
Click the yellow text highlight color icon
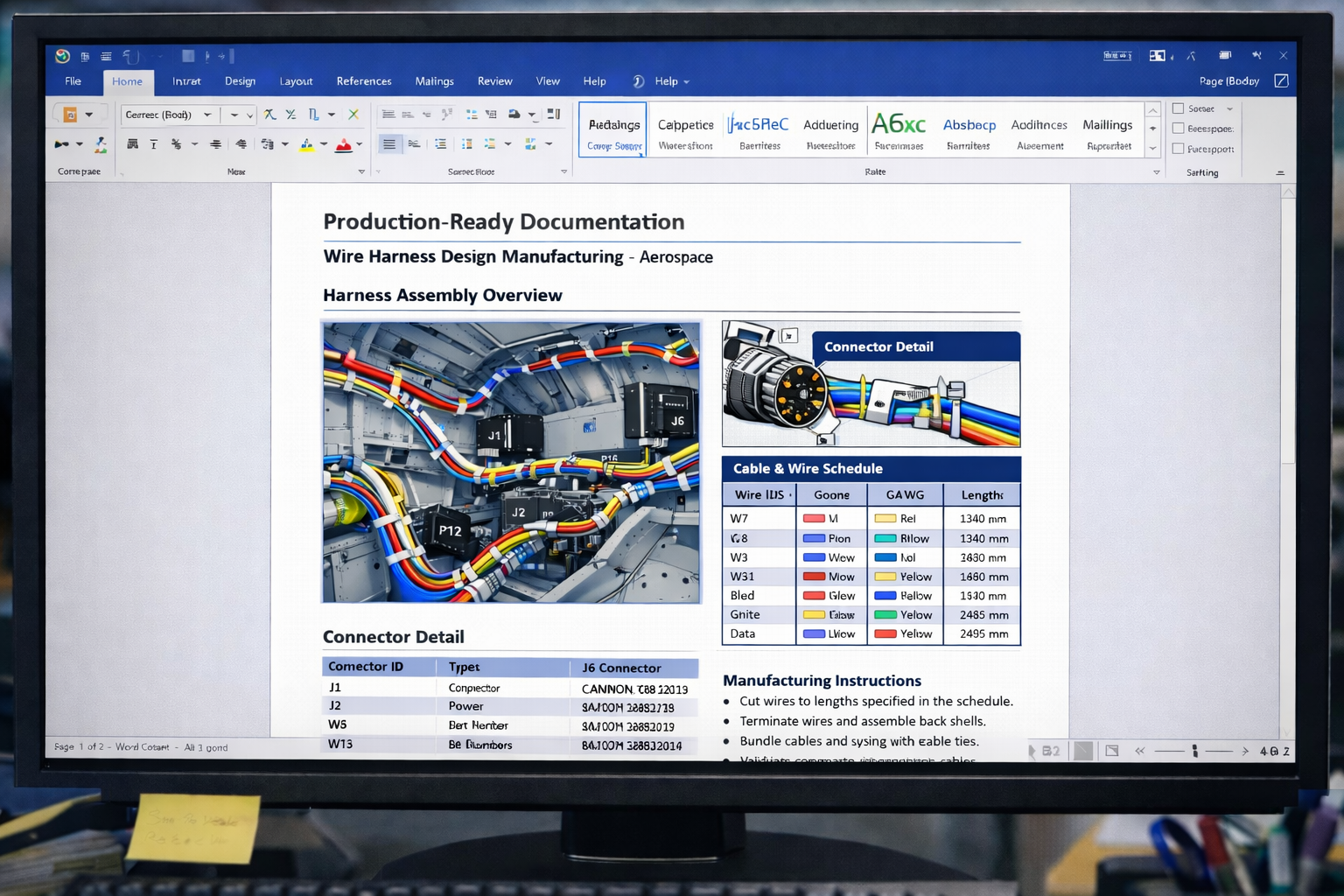[307, 144]
